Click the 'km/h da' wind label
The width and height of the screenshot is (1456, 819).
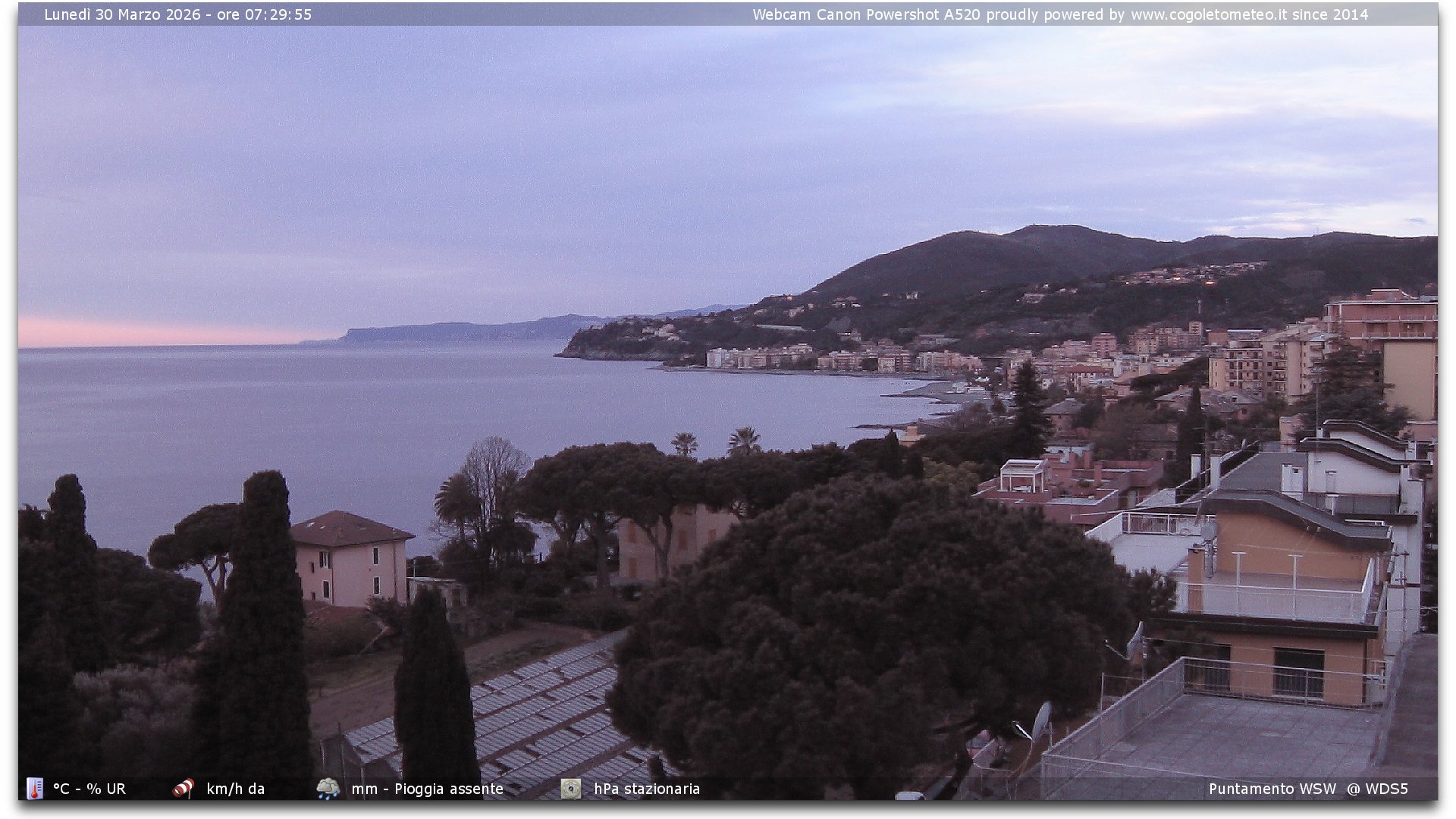235,789
